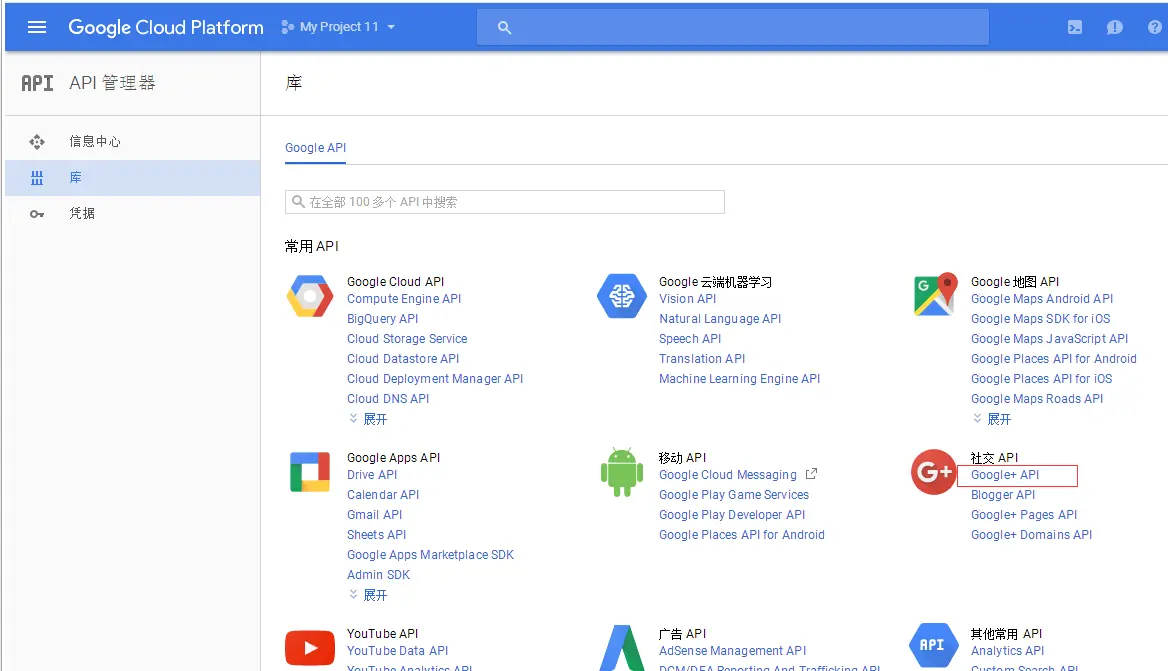Image resolution: width=1168 pixels, height=671 pixels.
Task: Open the My Project 11 project dropdown
Action: click(x=339, y=27)
